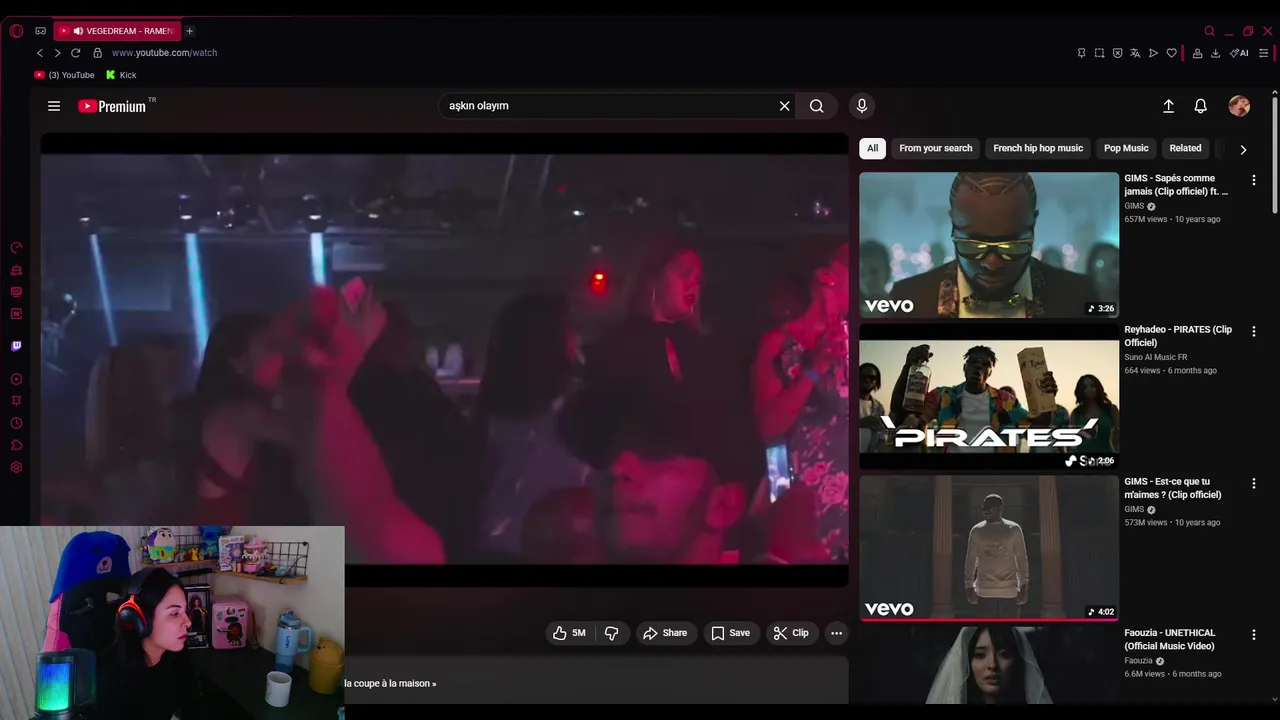
Task: Take a snapshot of the page
Action: point(1099,53)
